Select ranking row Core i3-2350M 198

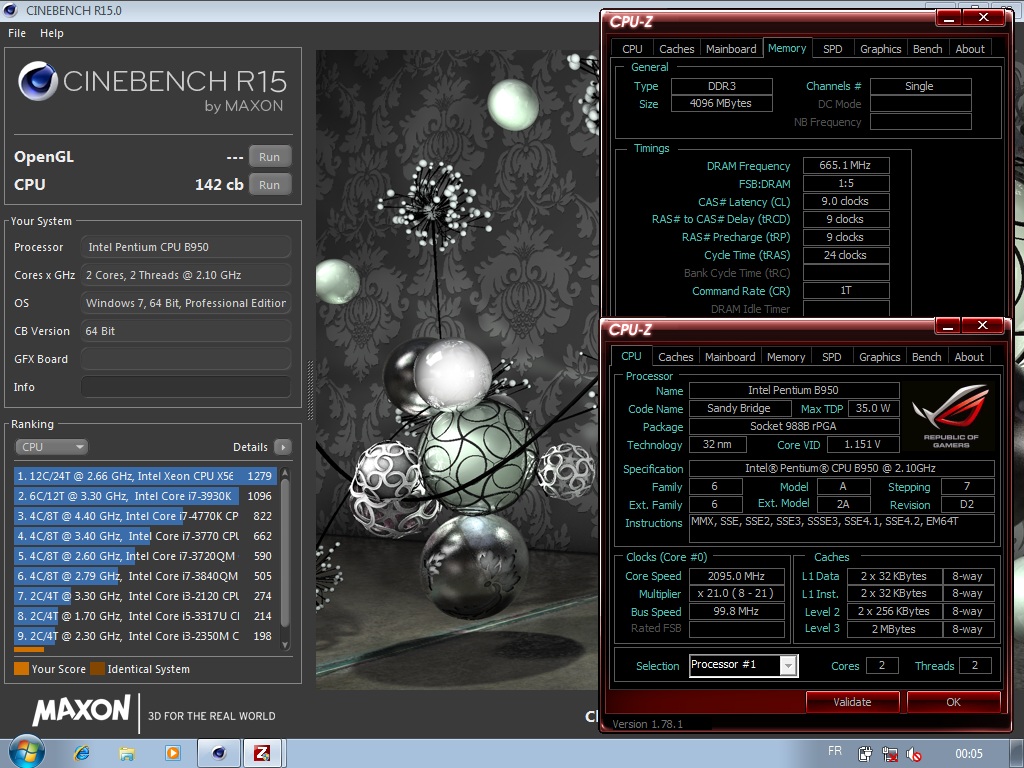coord(145,636)
